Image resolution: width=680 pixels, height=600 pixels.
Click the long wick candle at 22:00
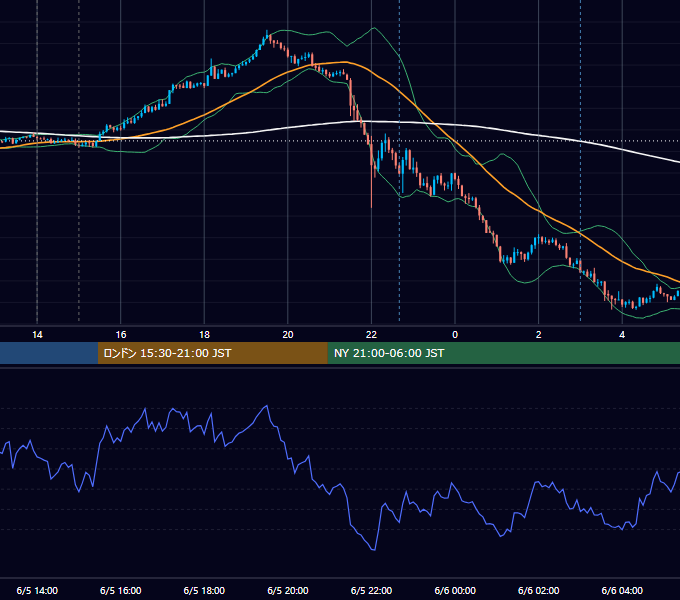tap(372, 173)
